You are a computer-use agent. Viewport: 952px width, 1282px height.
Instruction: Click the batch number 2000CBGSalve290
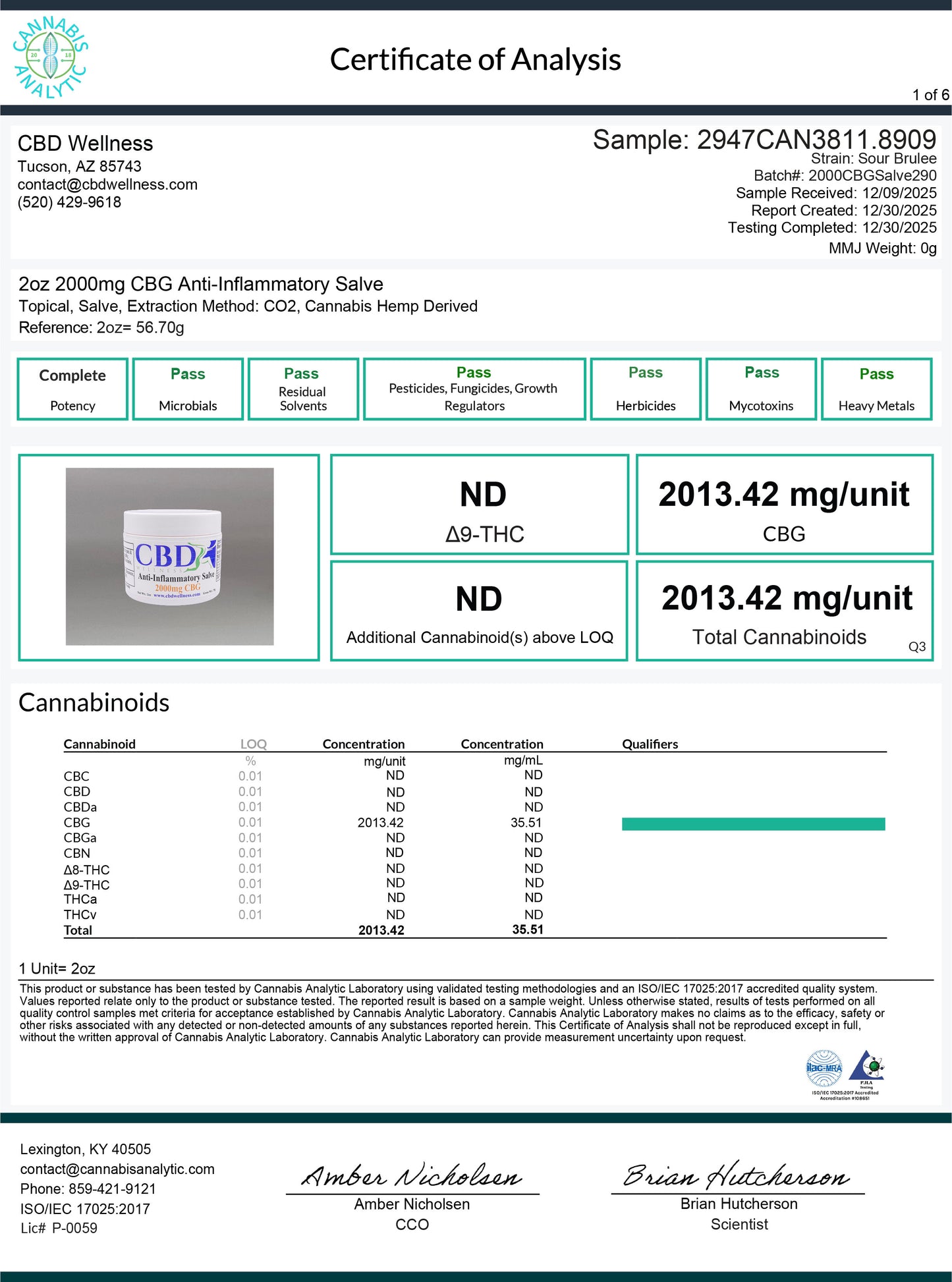coord(872,176)
